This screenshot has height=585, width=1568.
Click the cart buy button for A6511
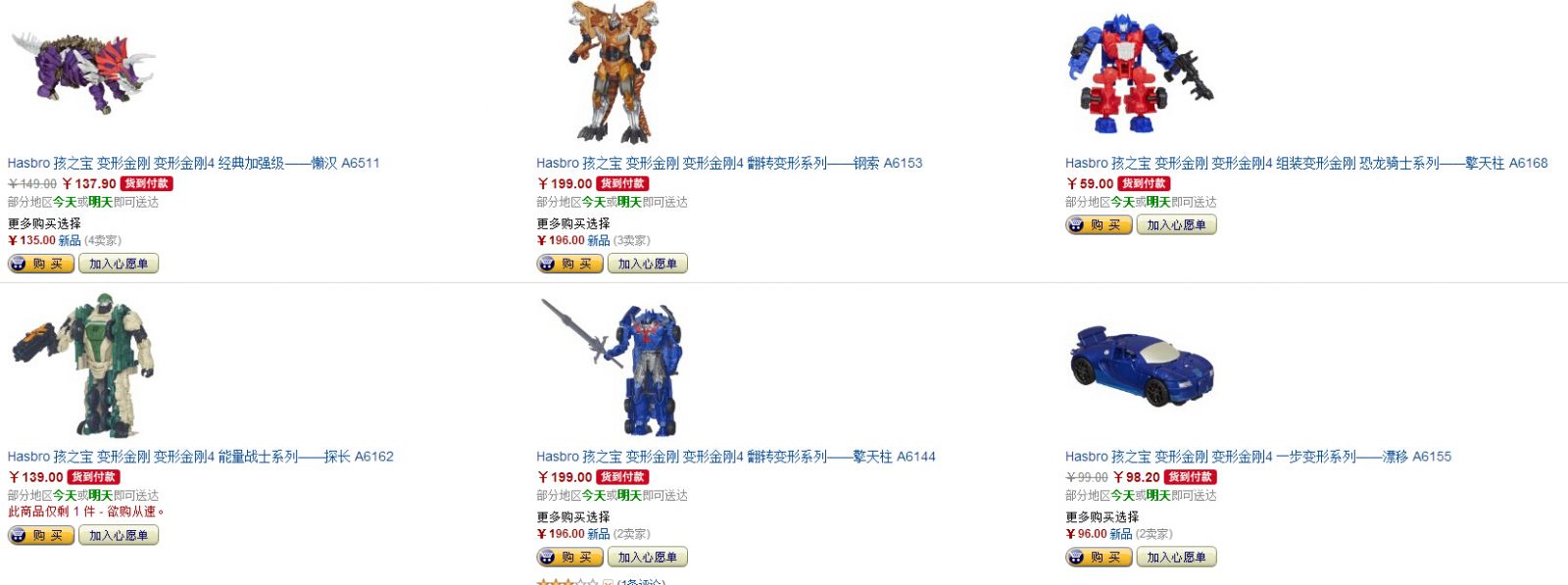tap(41, 264)
